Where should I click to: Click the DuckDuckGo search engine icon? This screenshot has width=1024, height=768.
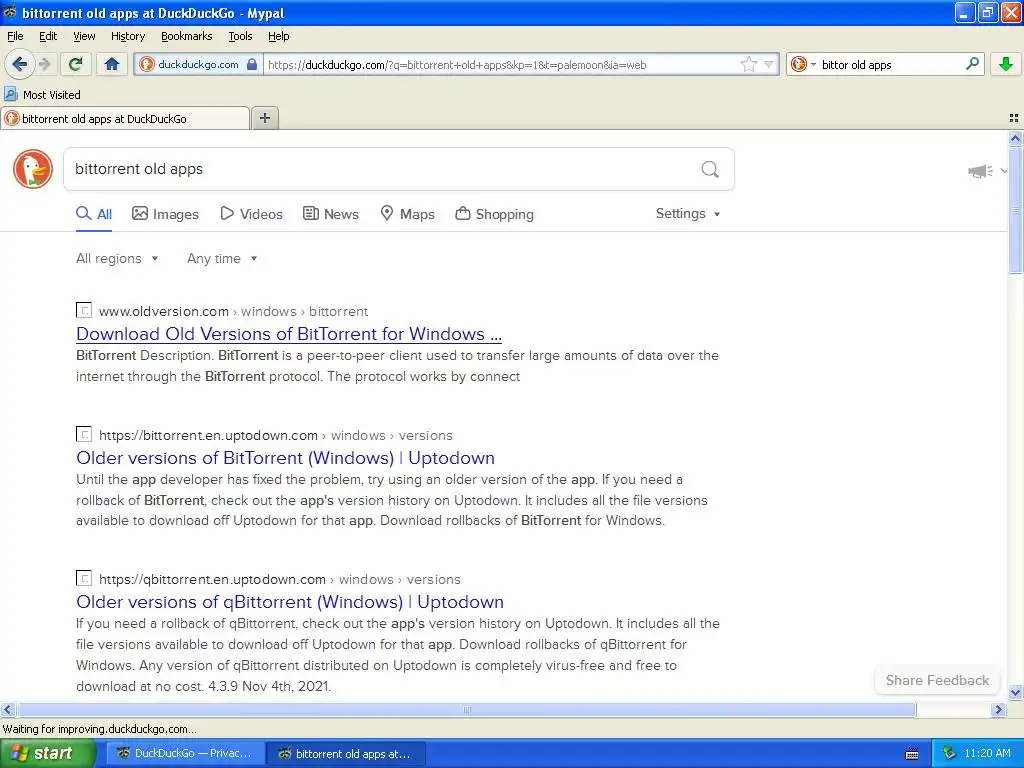point(799,64)
